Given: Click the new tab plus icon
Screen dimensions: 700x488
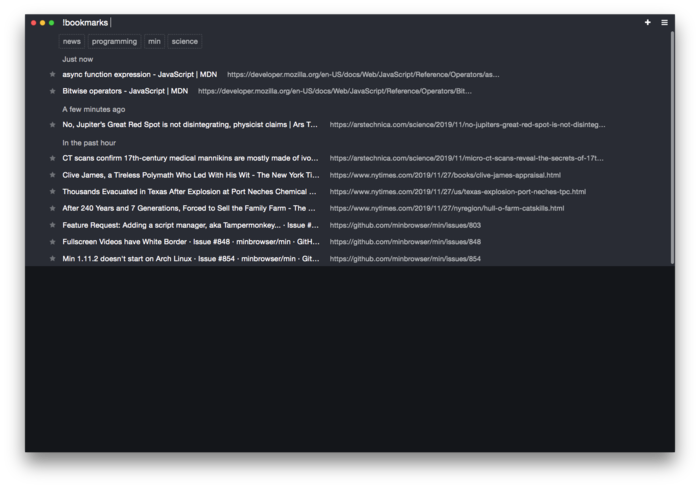Looking at the screenshot, I should click(x=648, y=22).
